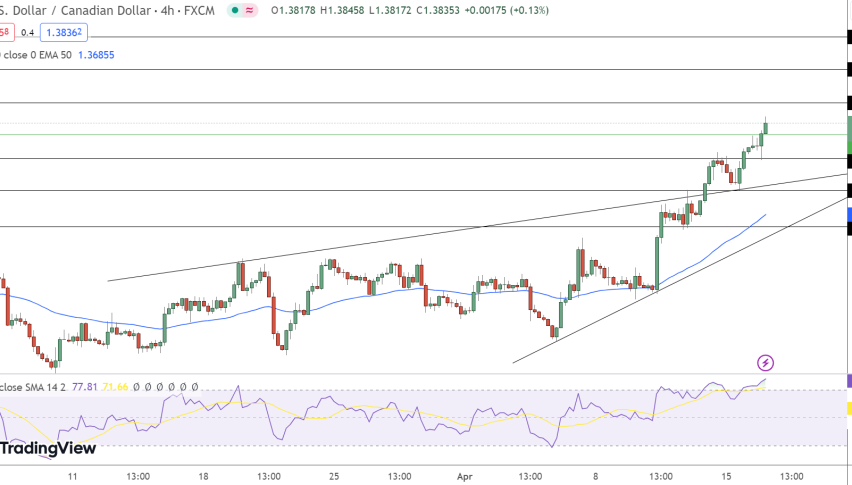Click the latest green candlestick at chart top
This screenshot has height=485, width=852.
coord(765,128)
